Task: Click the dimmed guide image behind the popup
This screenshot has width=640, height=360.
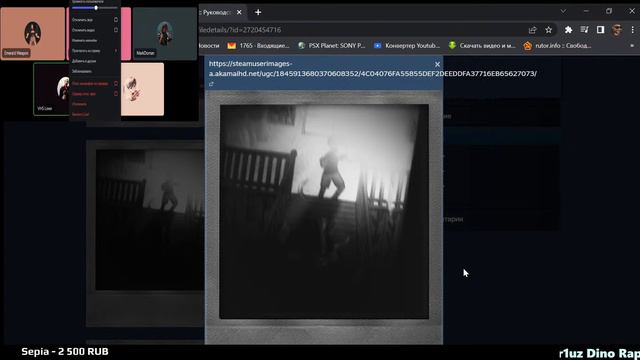Action: (x=146, y=233)
